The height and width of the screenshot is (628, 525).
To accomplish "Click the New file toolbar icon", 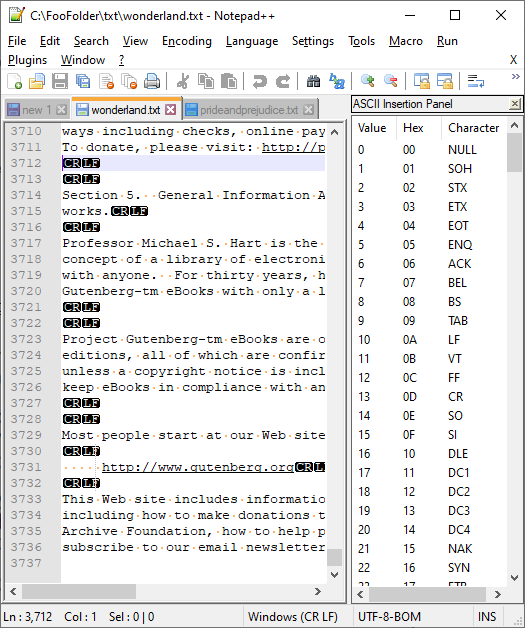I will tap(14, 81).
